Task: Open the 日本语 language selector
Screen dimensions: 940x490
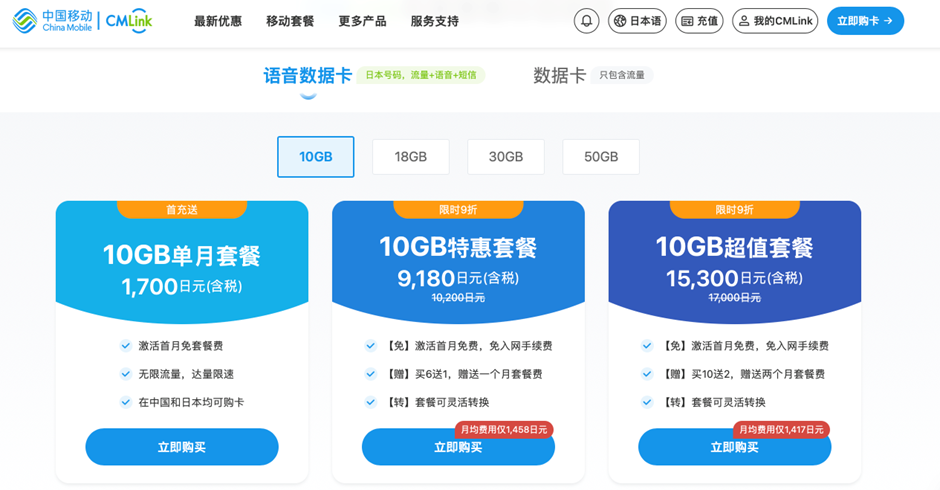Action: click(x=637, y=21)
